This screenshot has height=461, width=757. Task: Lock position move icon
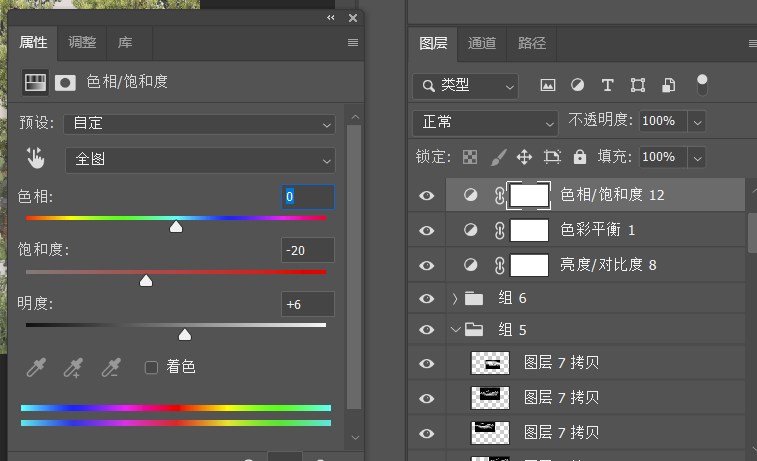tap(524, 157)
